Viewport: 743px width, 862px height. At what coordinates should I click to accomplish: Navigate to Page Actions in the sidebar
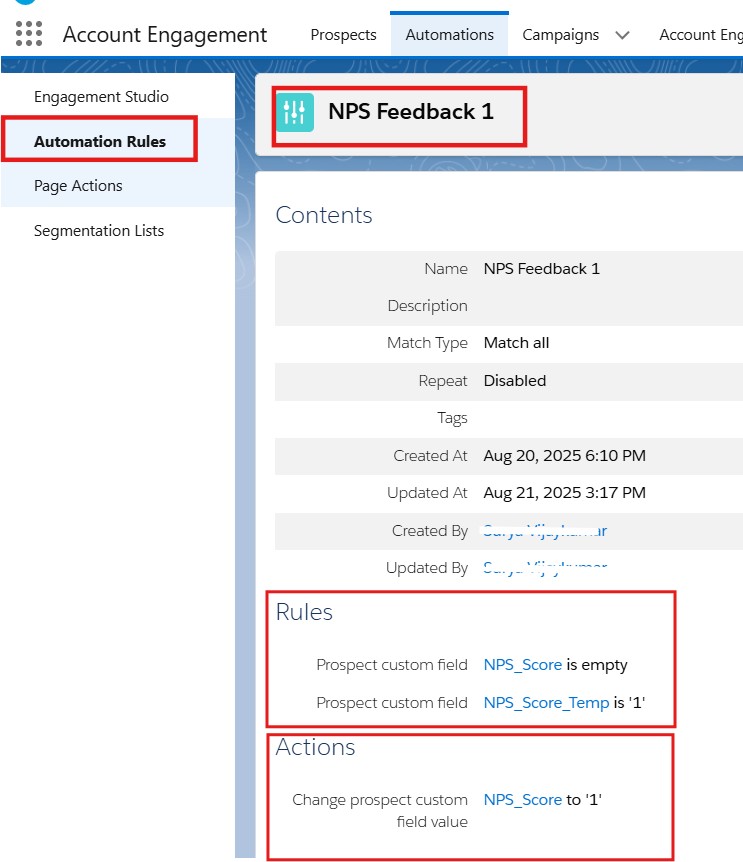pos(78,186)
